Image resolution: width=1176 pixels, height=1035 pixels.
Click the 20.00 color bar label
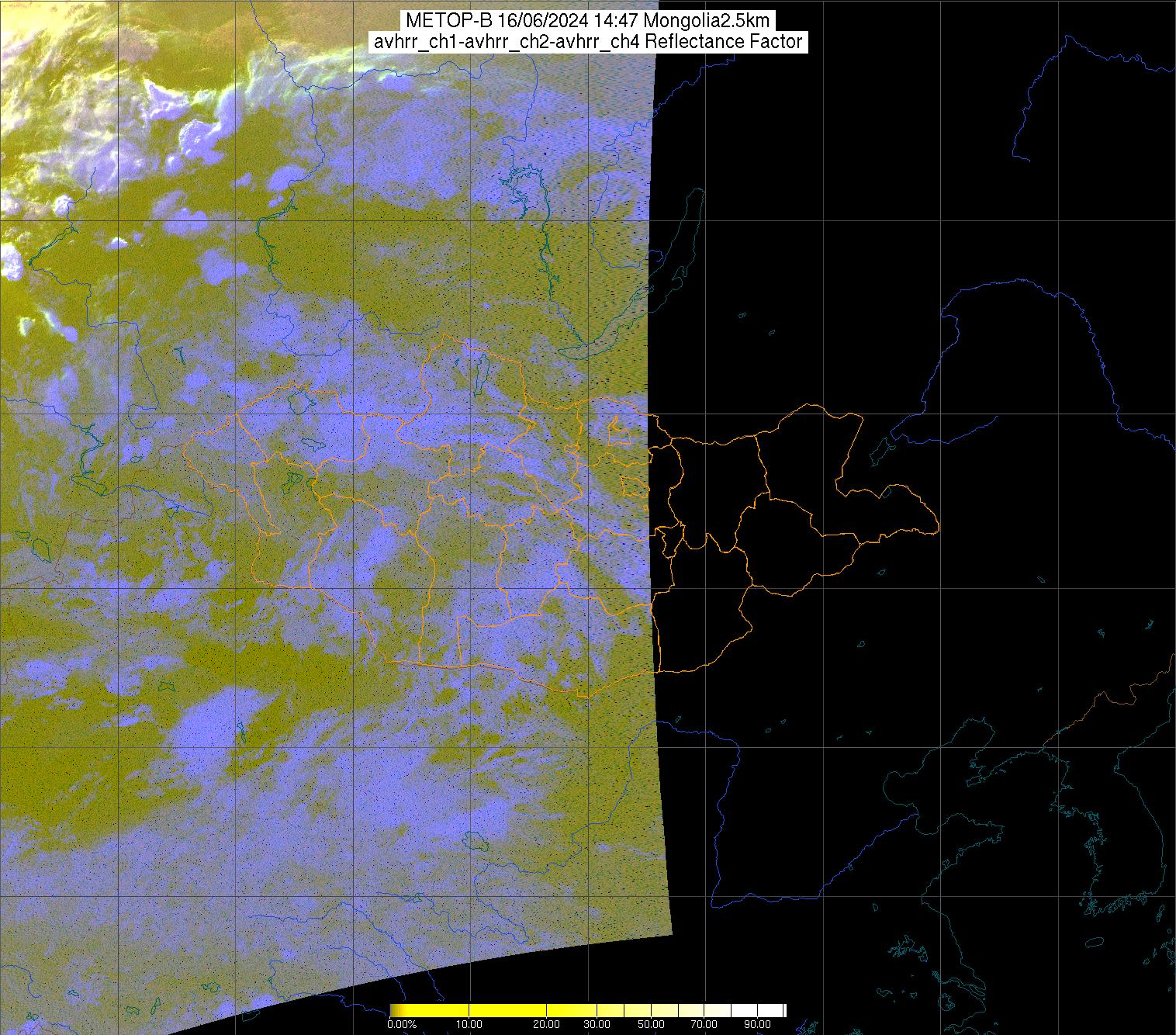tap(547, 1024)
